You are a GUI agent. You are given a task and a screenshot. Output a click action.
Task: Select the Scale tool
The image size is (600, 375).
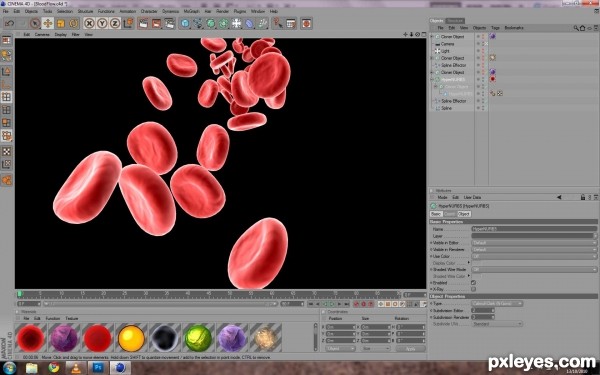60,23
